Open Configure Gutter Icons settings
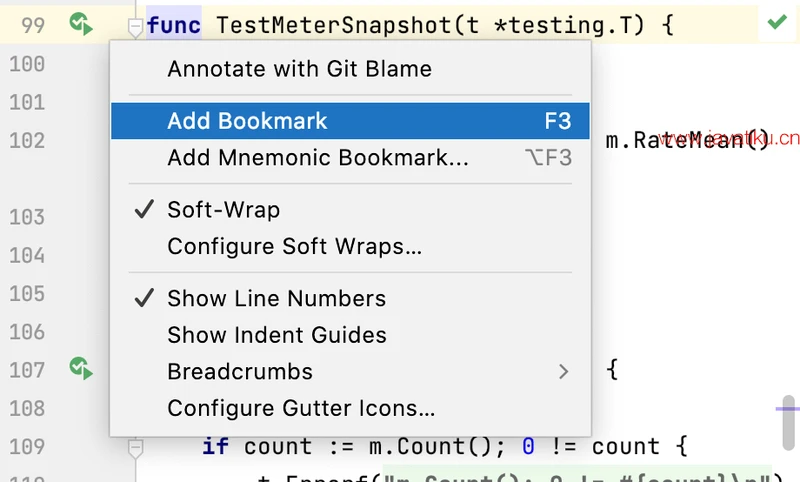 coord(301,408)
